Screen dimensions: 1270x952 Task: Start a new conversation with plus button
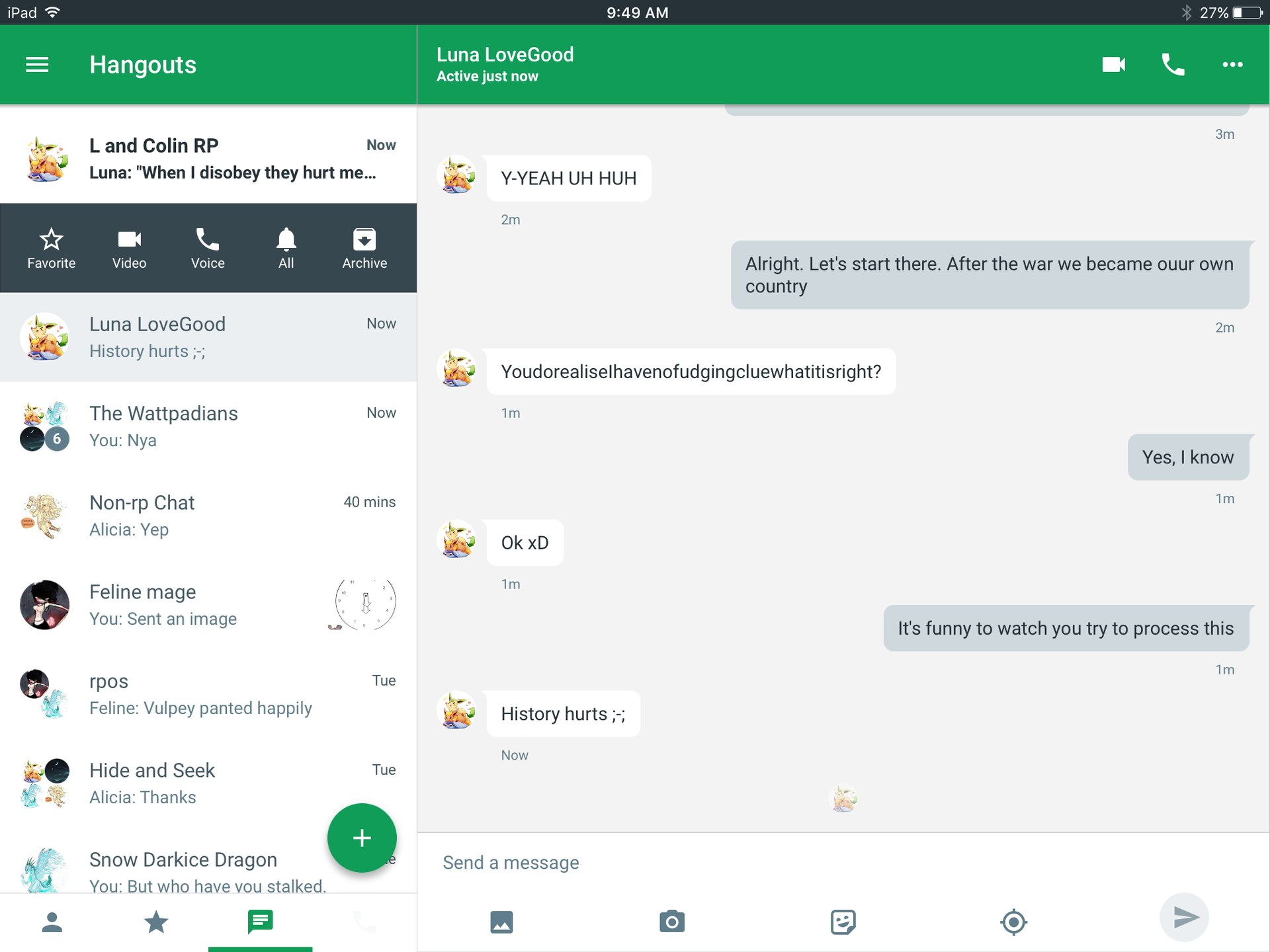[x=362, y=838]
